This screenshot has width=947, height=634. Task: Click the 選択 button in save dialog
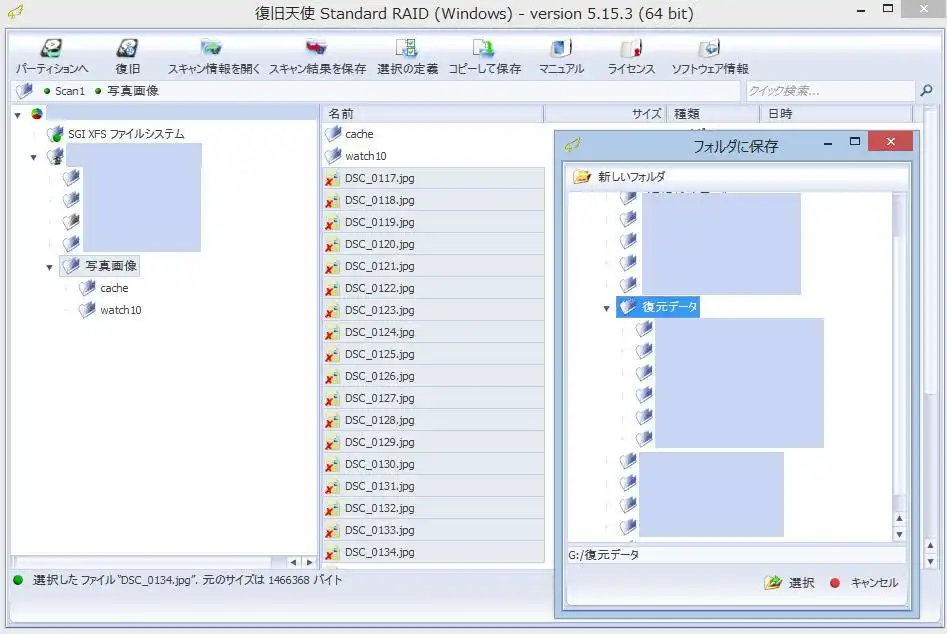pyautogui.click(x=790, y=583)
